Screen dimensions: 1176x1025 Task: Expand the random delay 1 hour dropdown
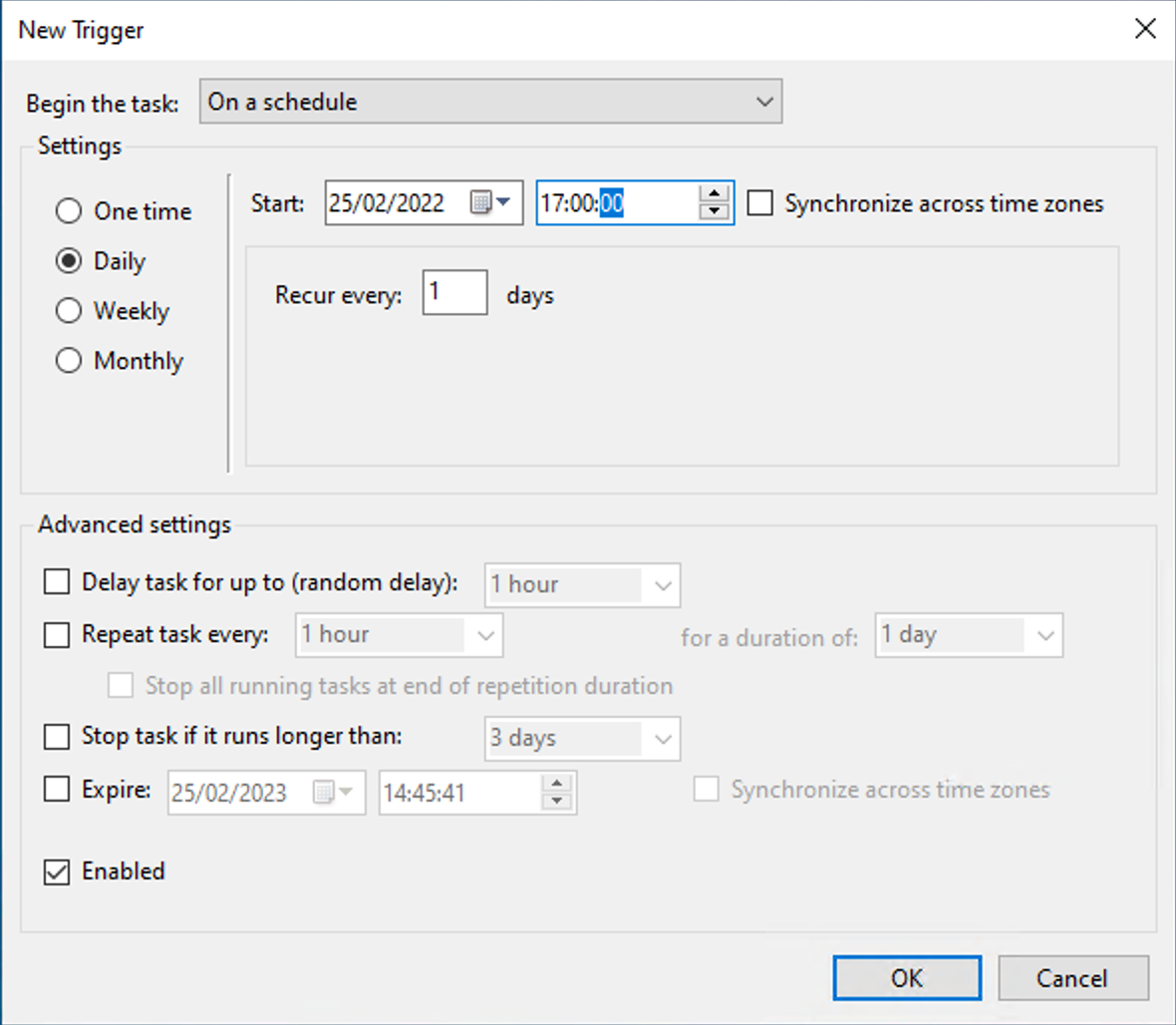[x=582, y=584]
